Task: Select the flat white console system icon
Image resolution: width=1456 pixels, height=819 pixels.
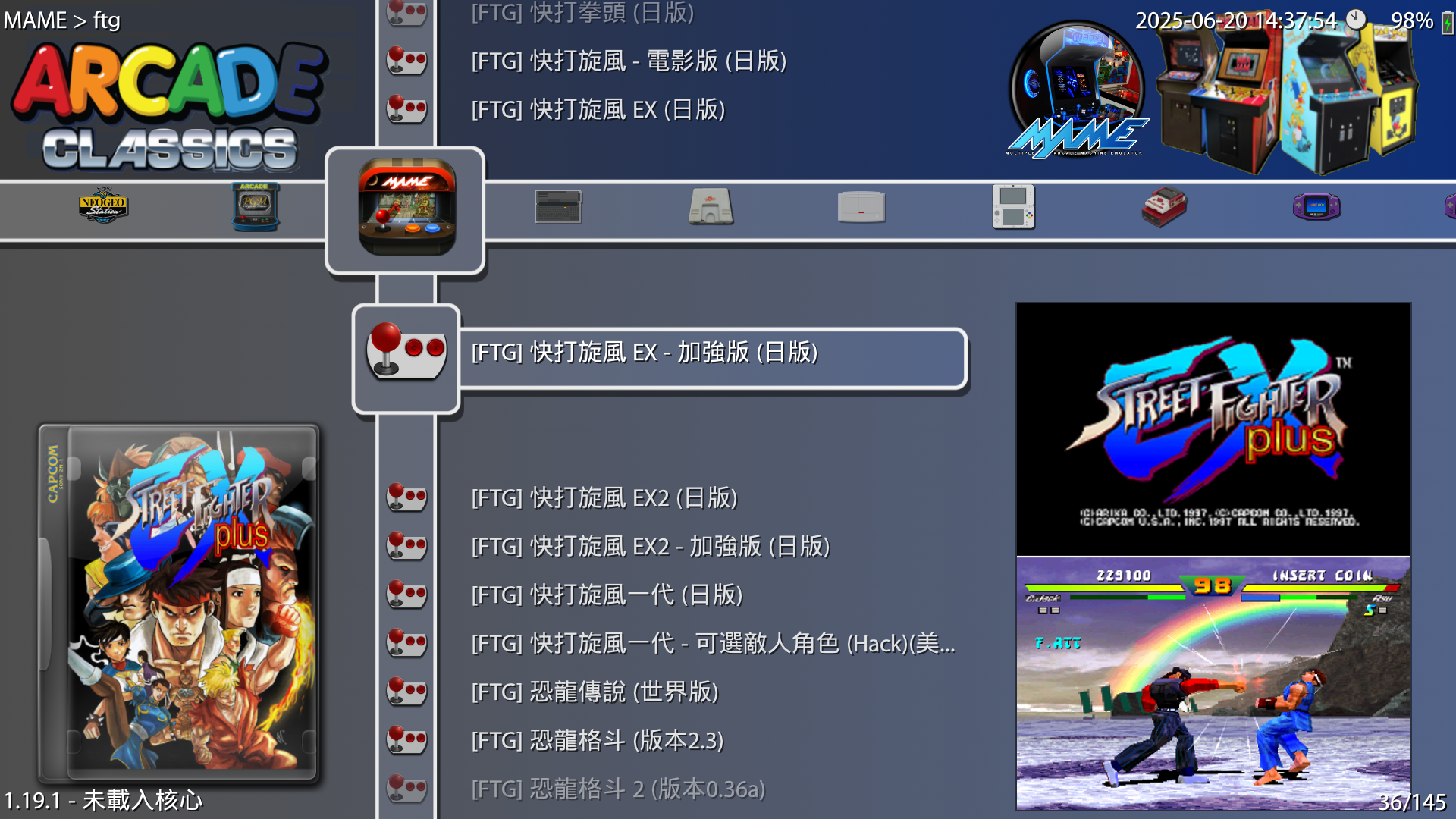Action: [x=861, y=206]
